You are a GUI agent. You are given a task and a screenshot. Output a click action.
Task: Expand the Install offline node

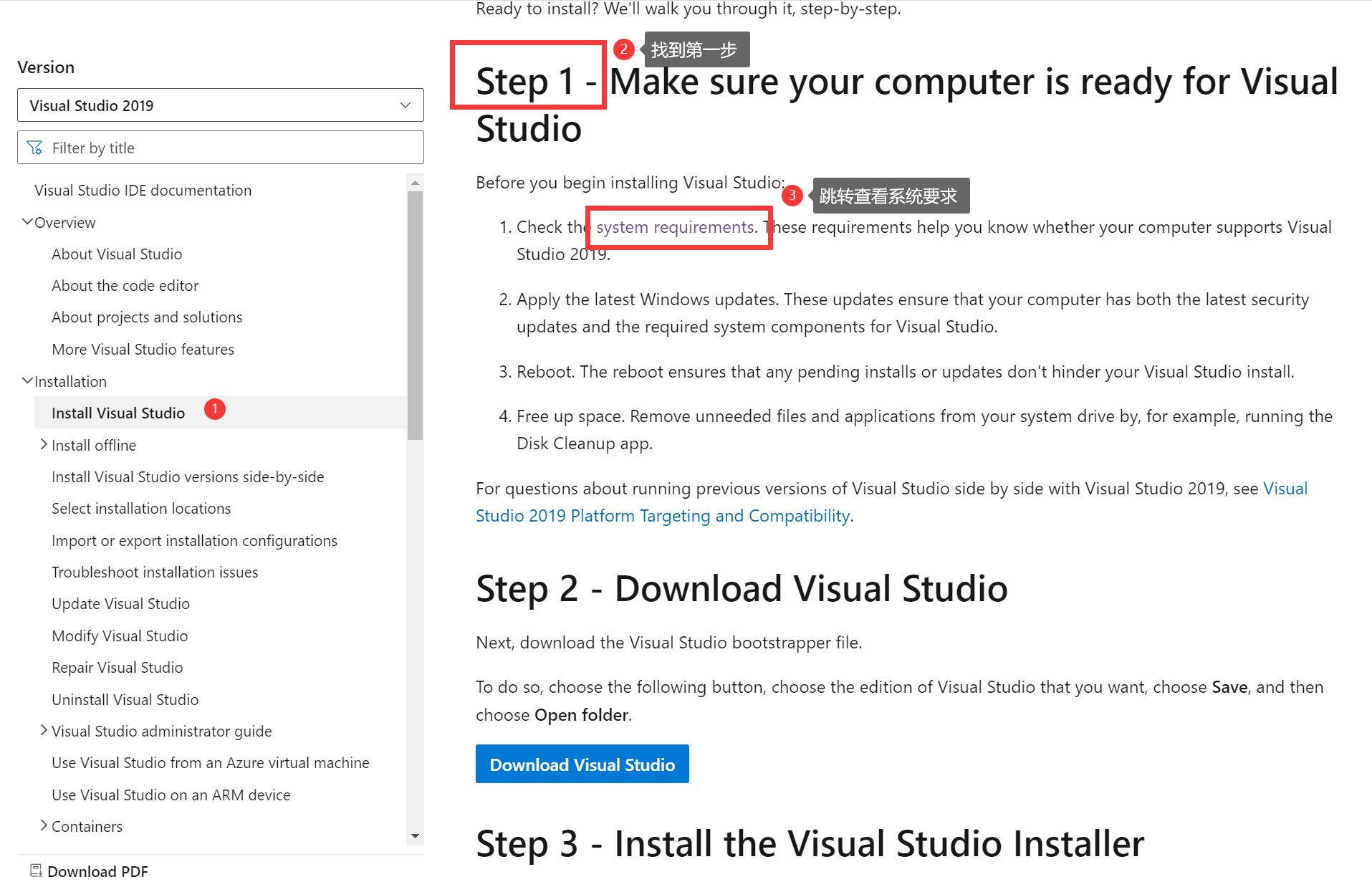tap(44, 445)
